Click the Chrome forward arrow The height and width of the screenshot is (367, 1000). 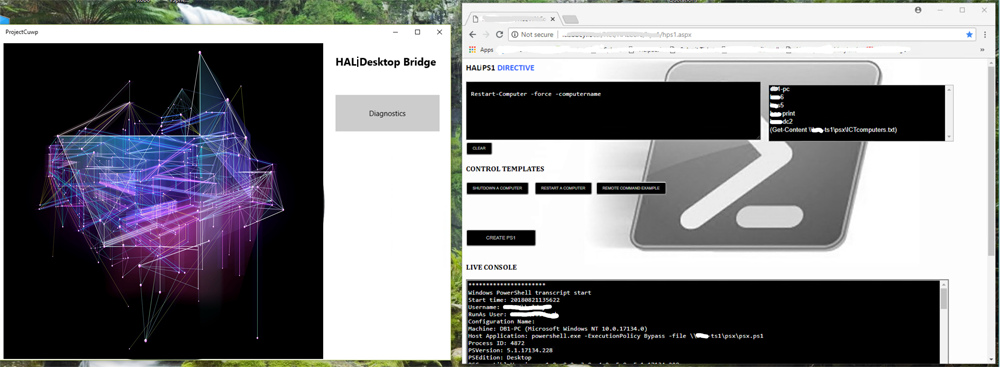[486, 34]
